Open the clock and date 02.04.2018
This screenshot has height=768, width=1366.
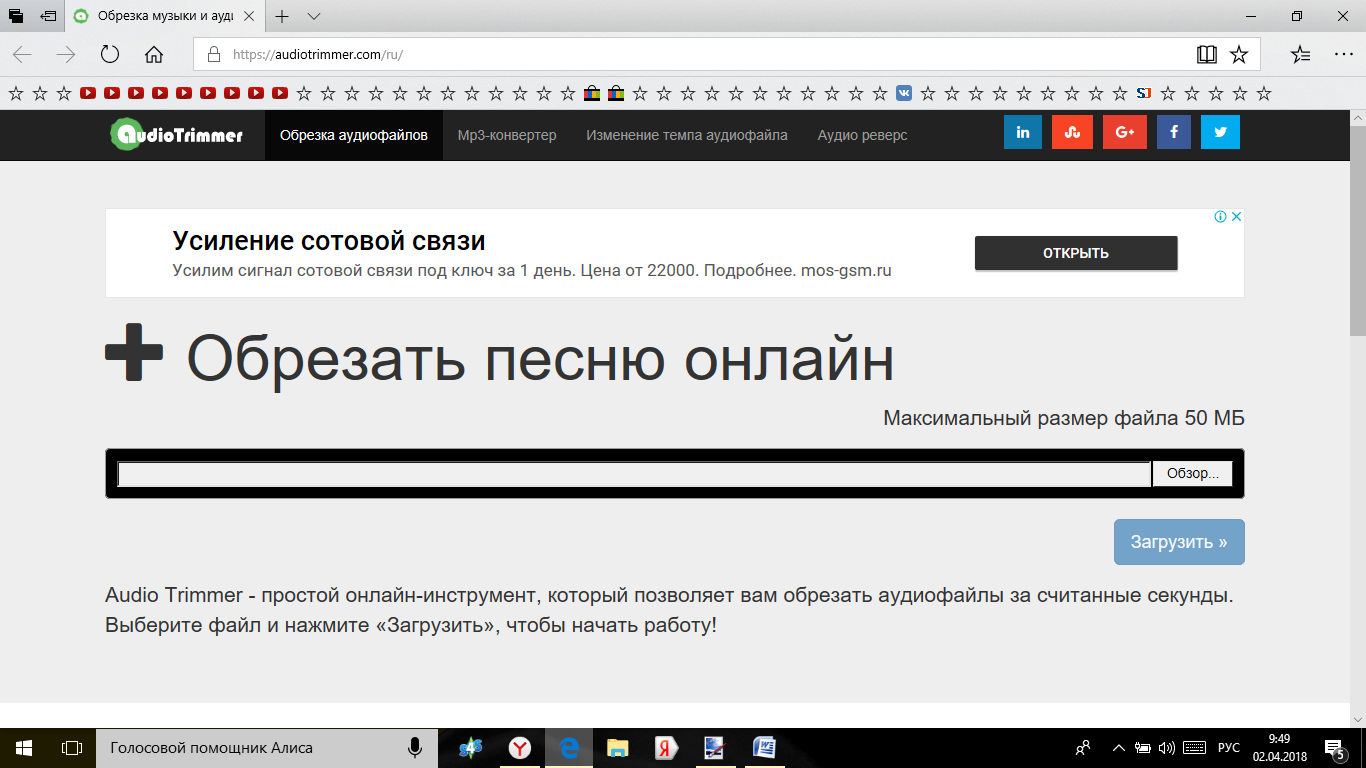(x=1278, y=748)
